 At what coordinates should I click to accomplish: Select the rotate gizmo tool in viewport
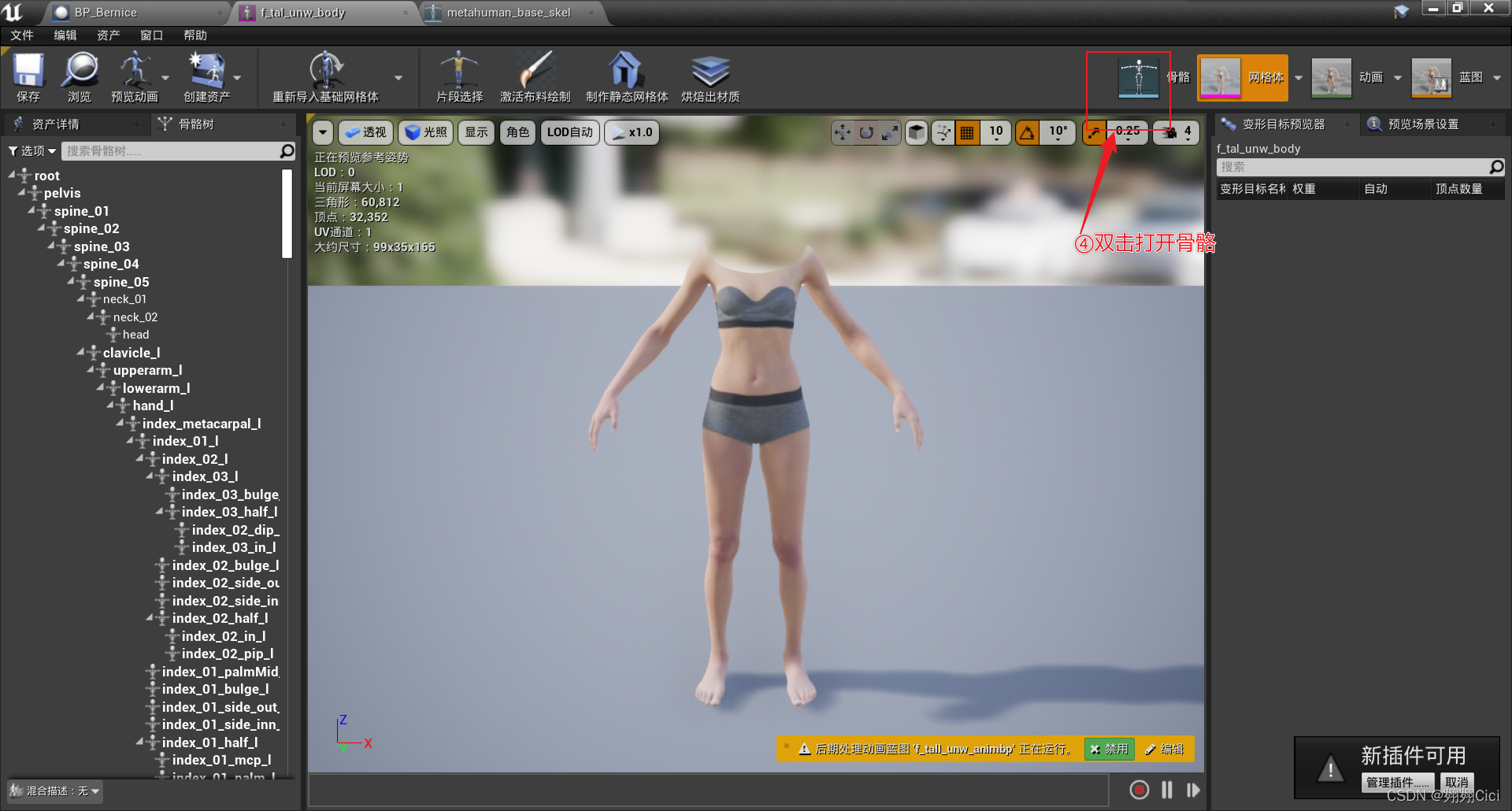(x=866, y=132)
